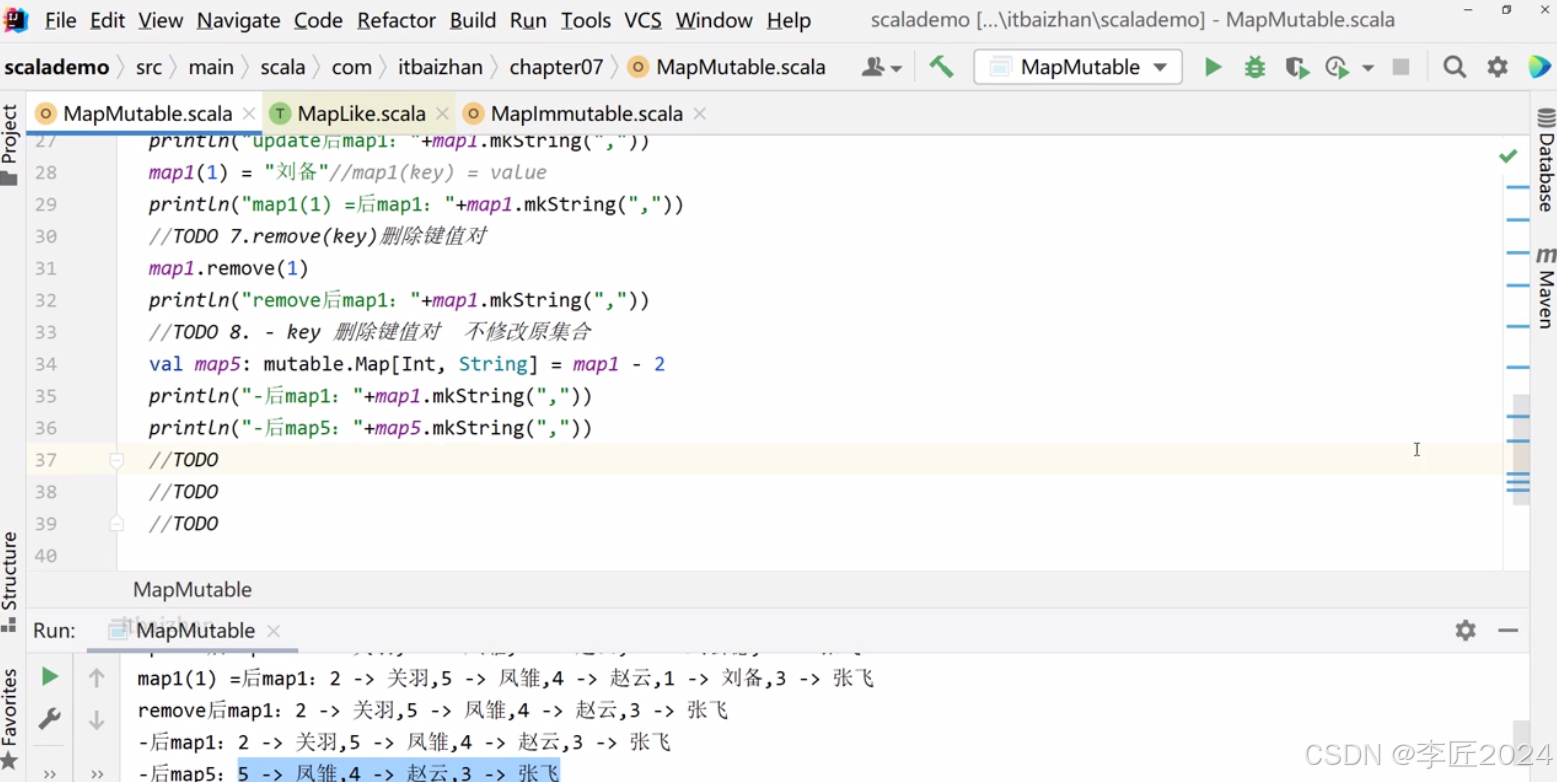The width and height of the screenshot is (1557, 782).
Task: Click the src breadcrumb
Action: (149, 67)
